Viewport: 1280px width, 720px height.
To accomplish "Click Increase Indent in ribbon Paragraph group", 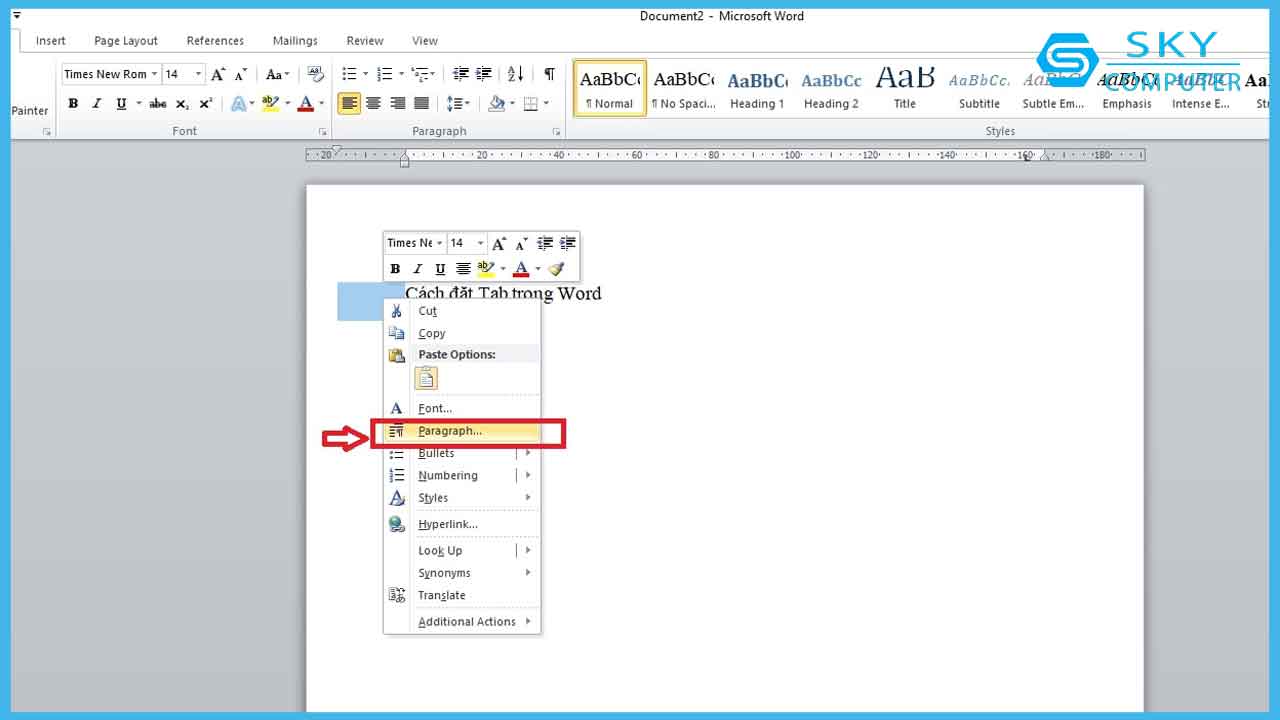I will (484, 74).
